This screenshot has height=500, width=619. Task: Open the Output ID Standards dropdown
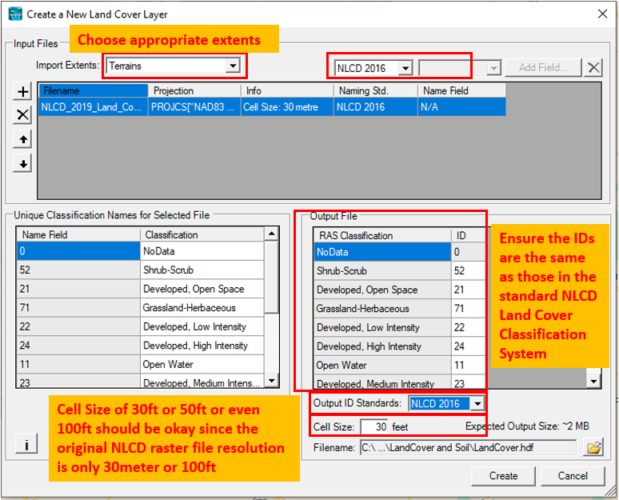click(x=477, y=403)
